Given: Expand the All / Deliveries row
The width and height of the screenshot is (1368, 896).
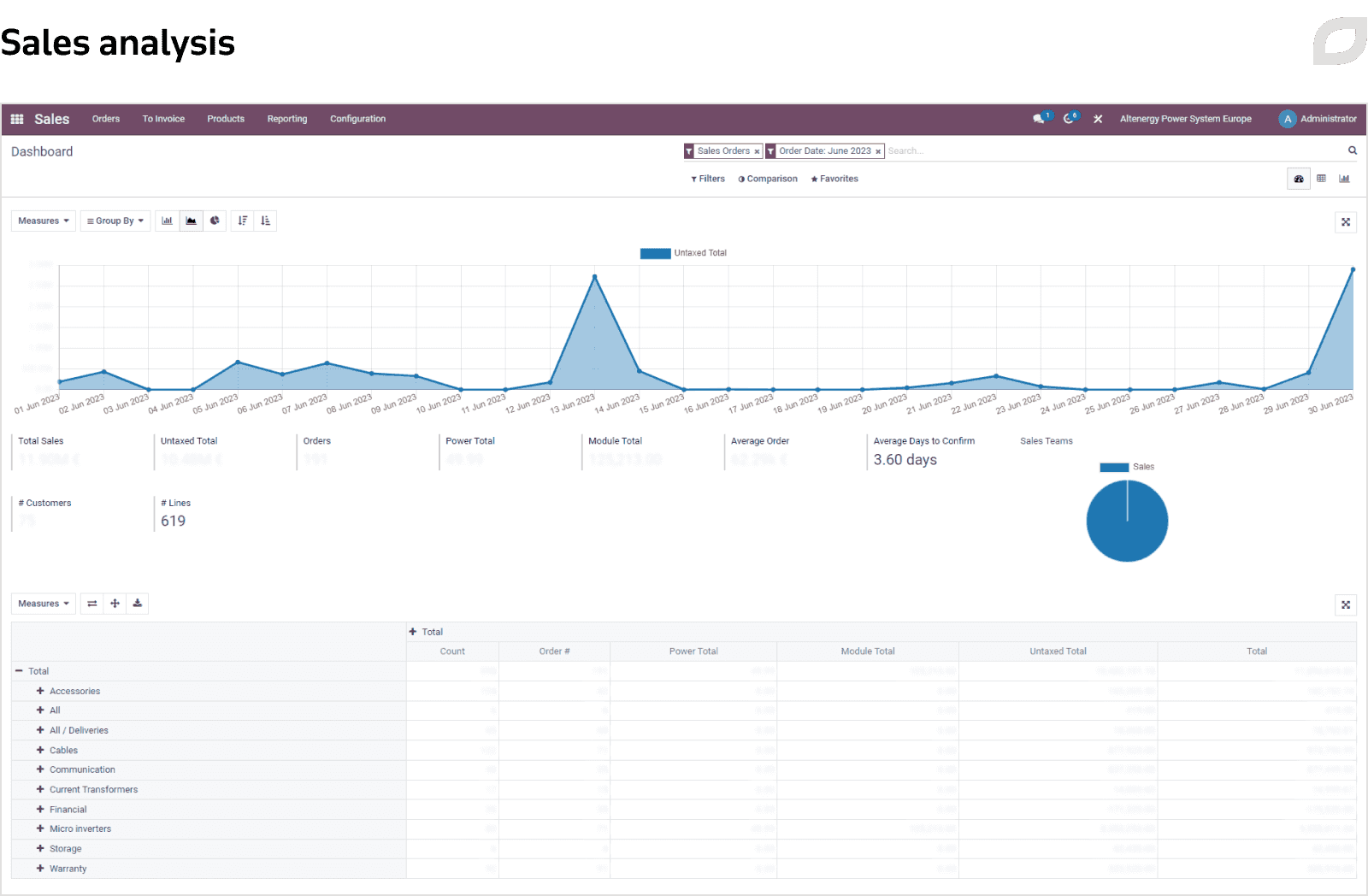Looking at the screenshot, I should pyautogui.click(x=40, y=730).
